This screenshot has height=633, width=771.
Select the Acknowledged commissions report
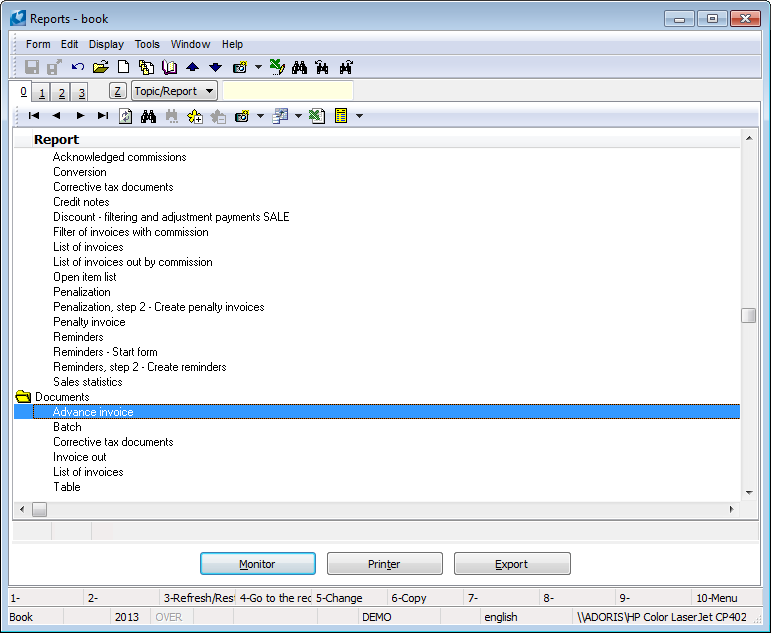119,157
